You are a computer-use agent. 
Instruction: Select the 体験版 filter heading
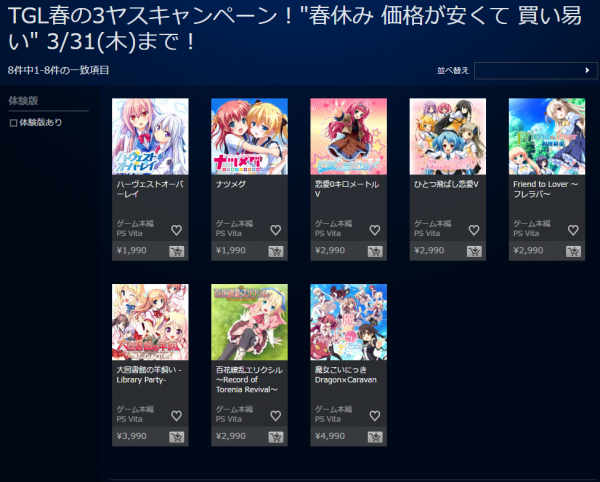point(23,101)
